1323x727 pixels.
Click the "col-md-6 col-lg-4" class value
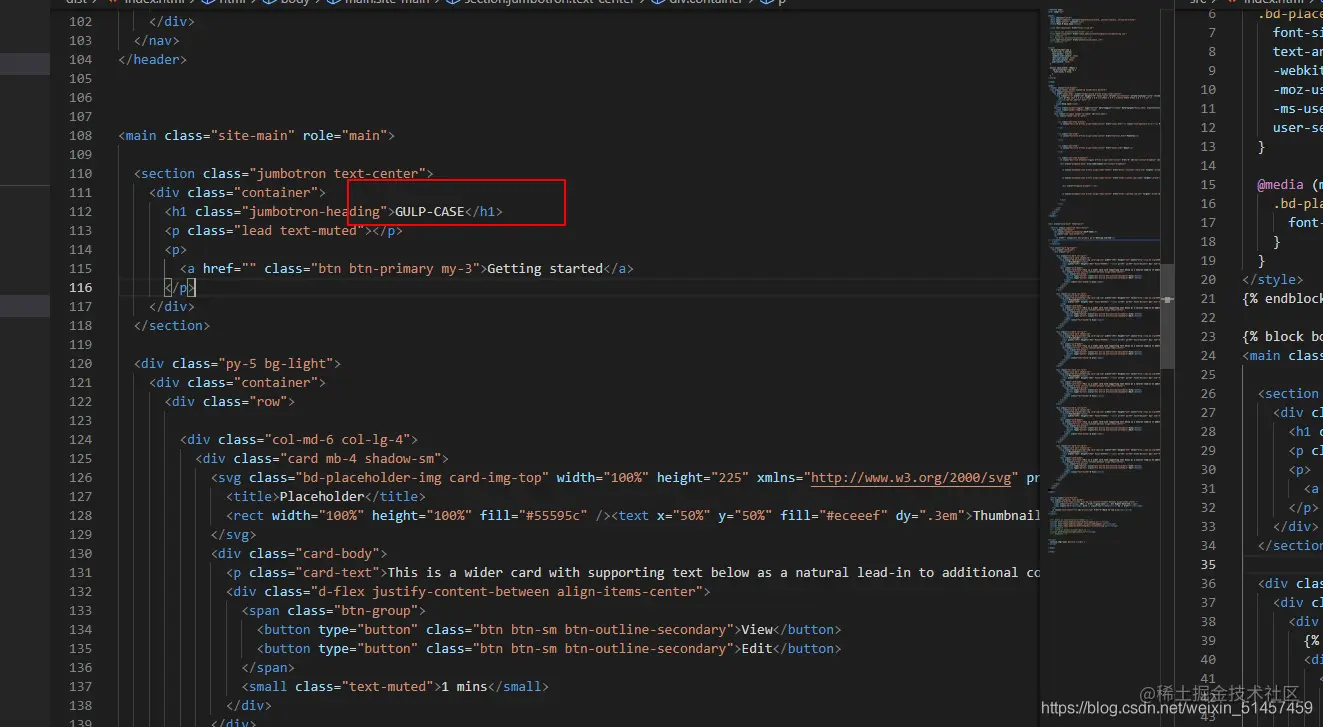click(x=341, y=440)
